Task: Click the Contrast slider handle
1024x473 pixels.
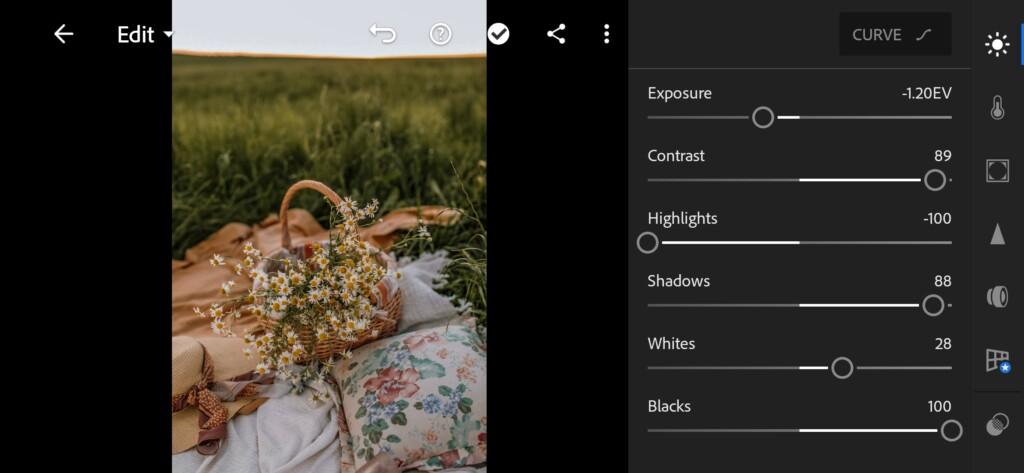Action: click(935, 180)
